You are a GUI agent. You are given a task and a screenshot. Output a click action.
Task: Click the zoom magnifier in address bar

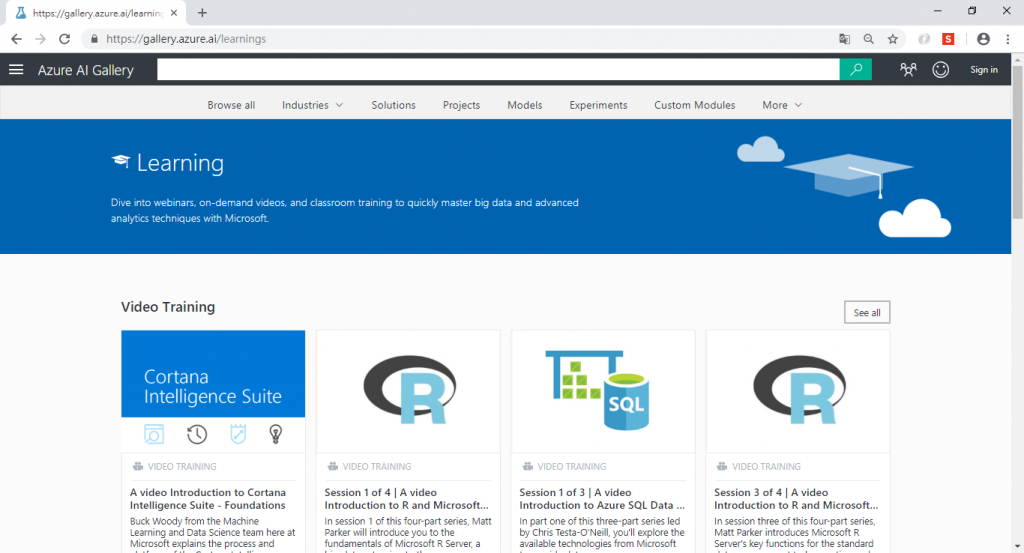(869, 39)
